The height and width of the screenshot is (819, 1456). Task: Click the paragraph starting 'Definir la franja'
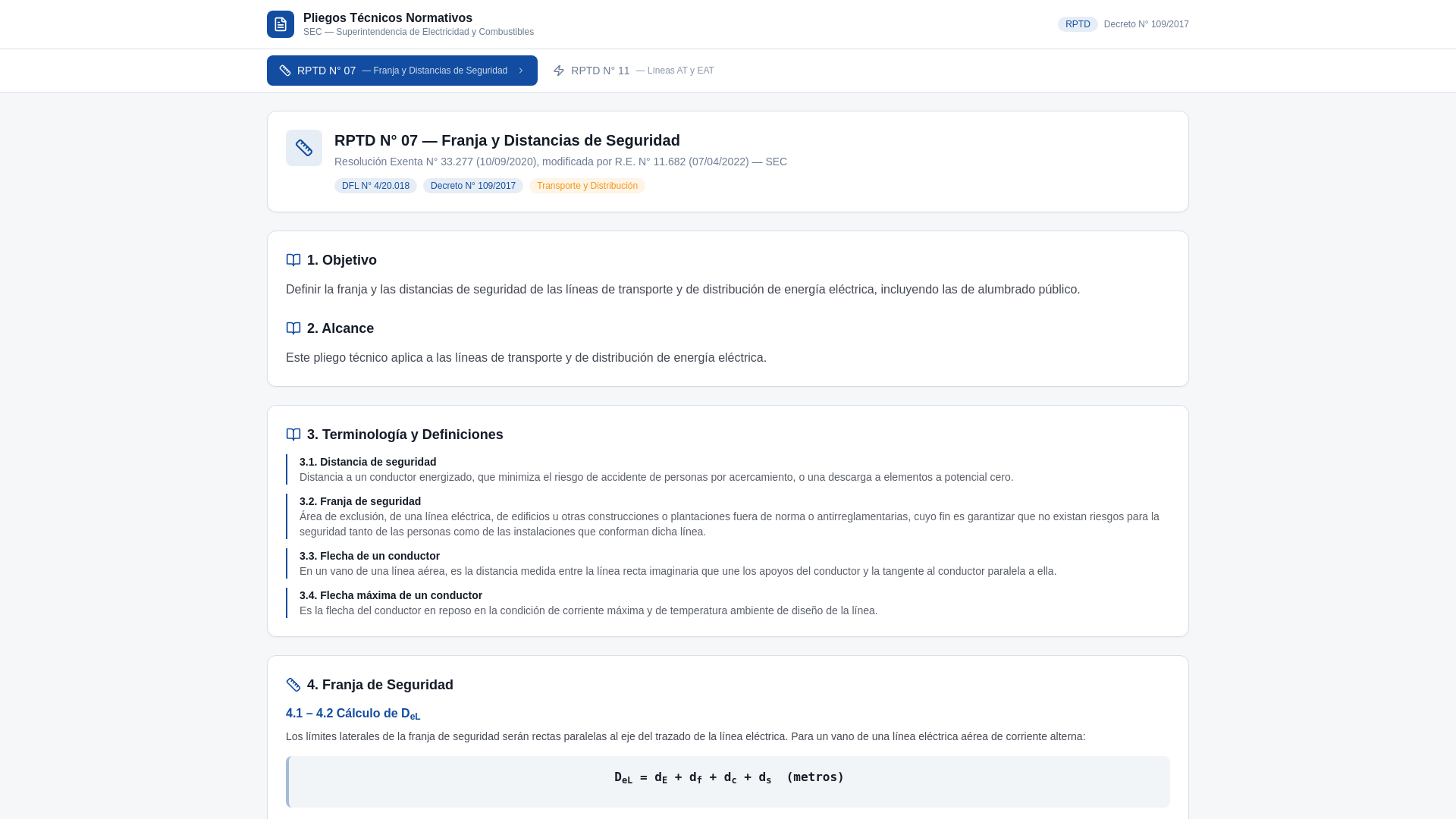click(x=682, y=290)
